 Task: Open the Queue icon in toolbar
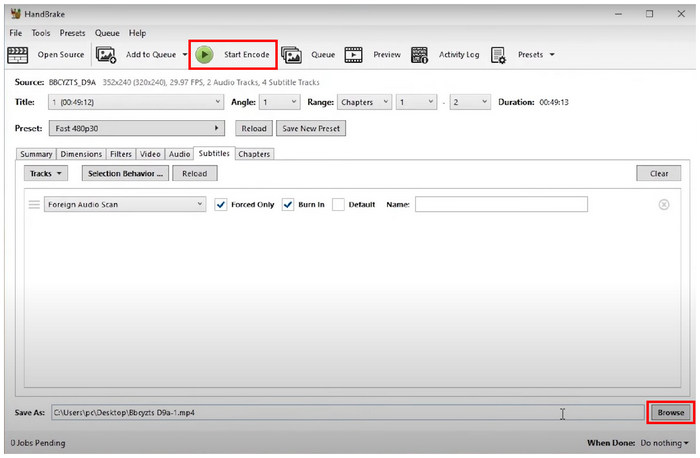[x=291, y=55]
